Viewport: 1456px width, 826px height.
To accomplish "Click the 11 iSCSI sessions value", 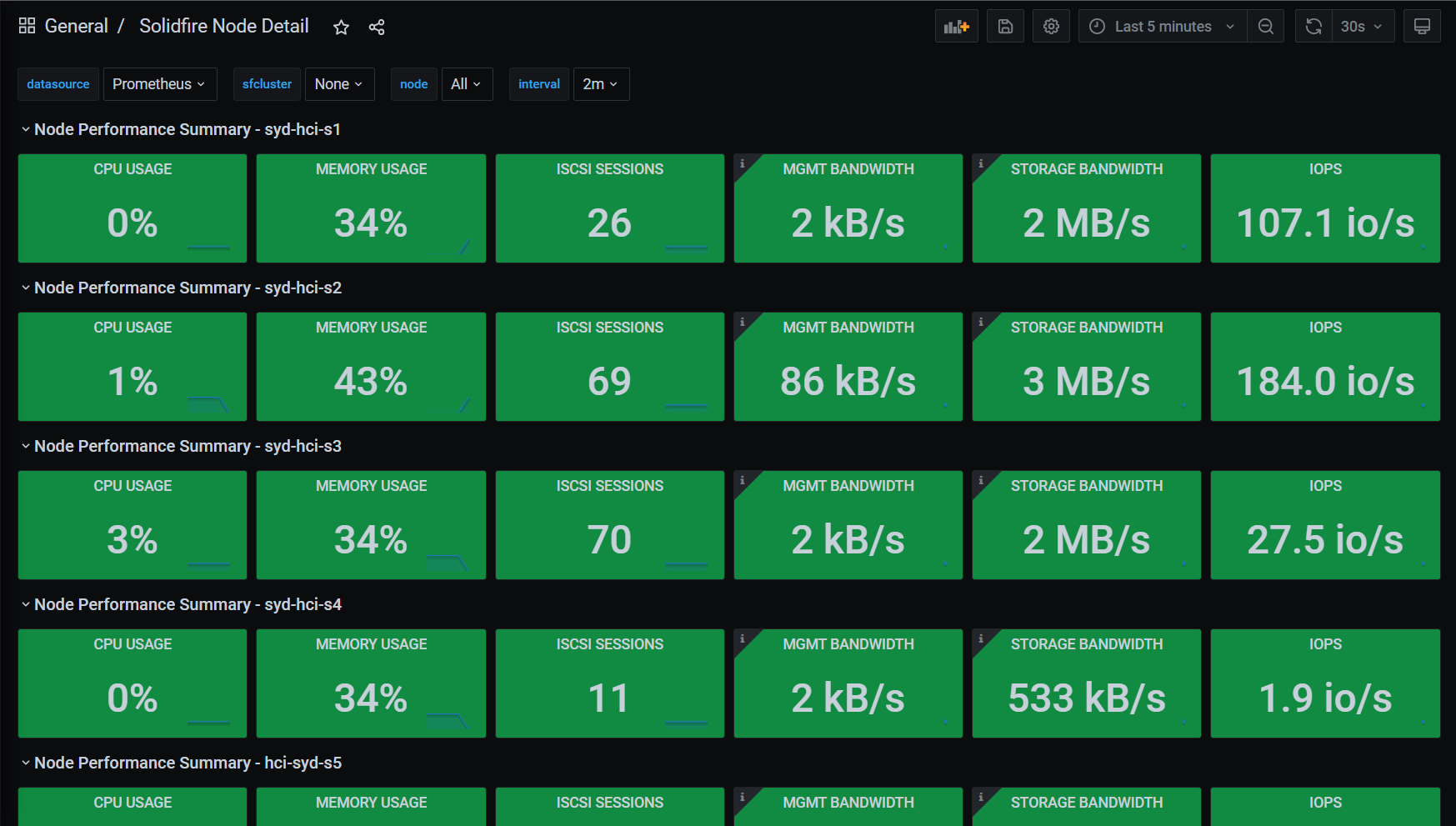I will (609, 698).
